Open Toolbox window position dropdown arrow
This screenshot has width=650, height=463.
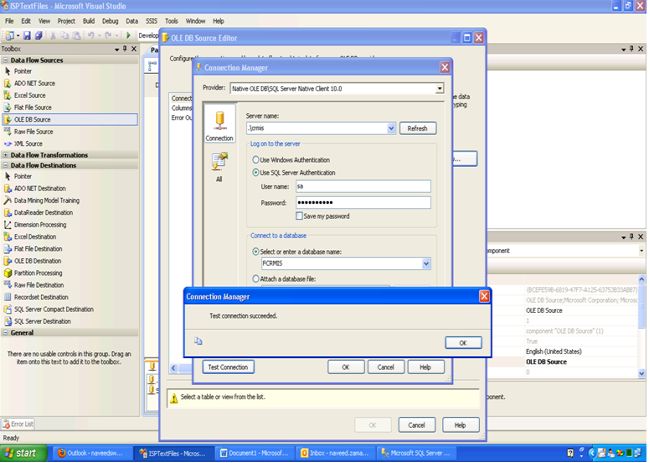tap(117, 49)
